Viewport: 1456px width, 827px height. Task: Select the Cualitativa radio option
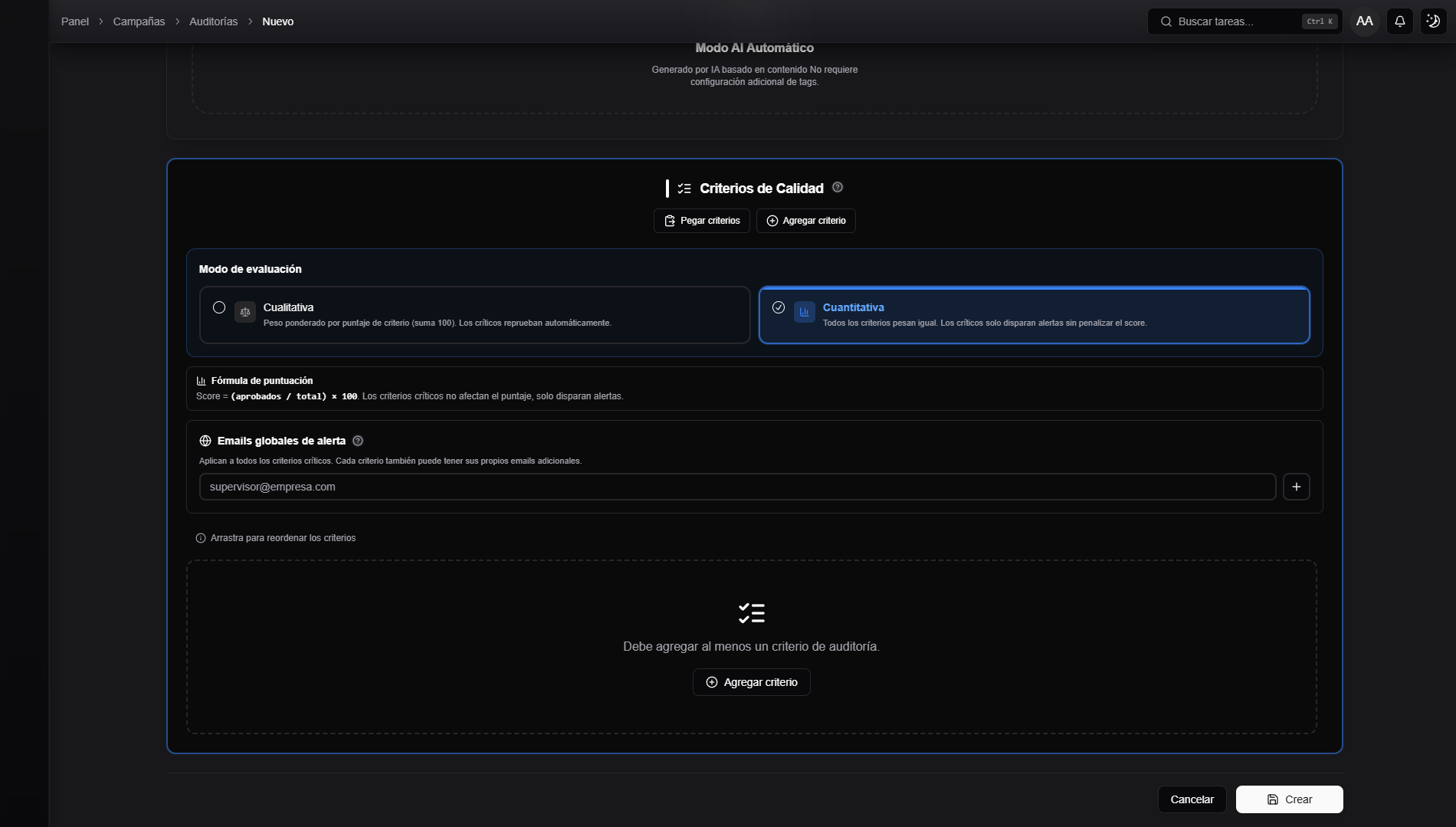[x=219, y=307]
